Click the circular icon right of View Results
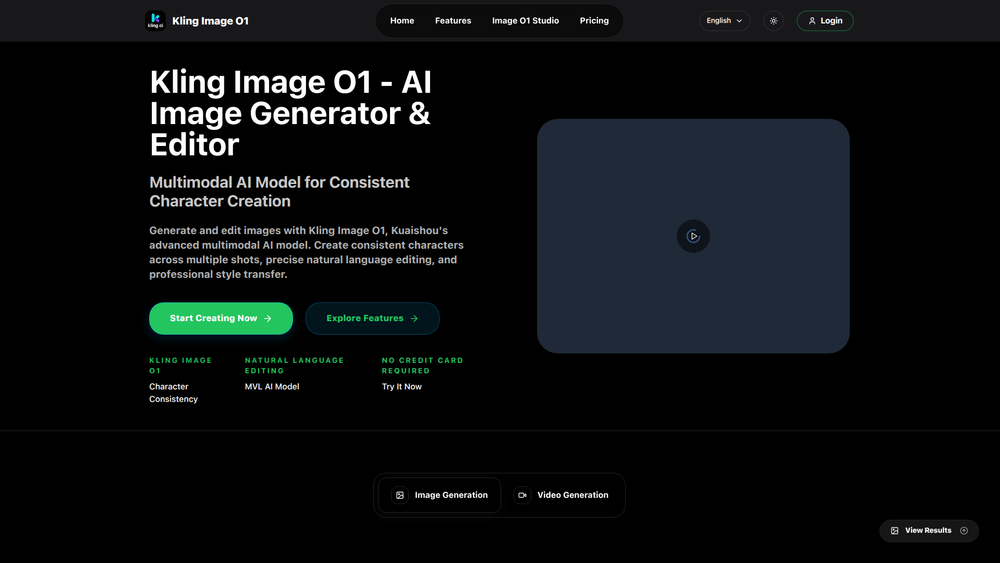The width and height of the screenshot is (1000, 563). [964, 530]
